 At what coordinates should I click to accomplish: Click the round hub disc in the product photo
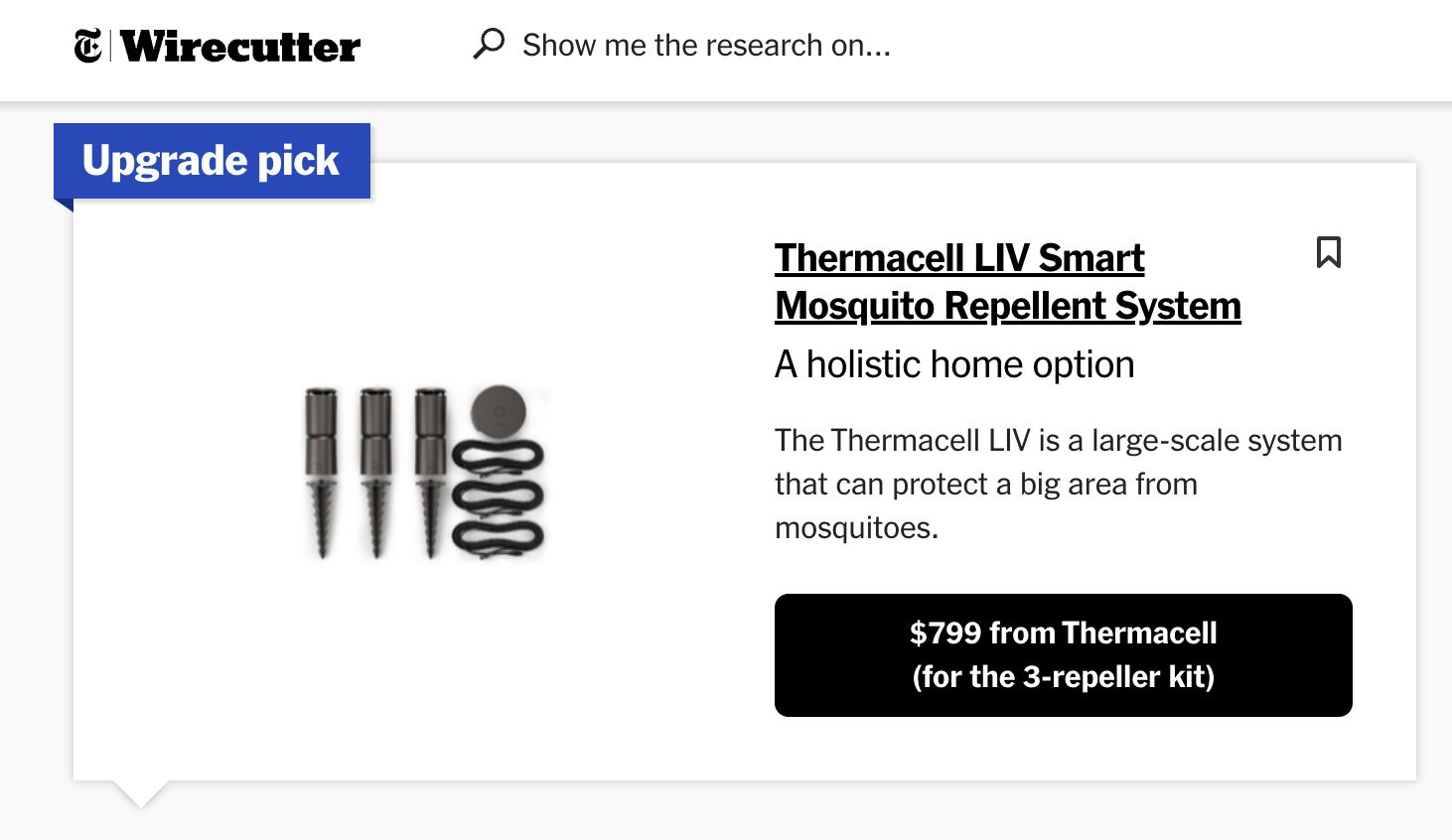(498, 409)
